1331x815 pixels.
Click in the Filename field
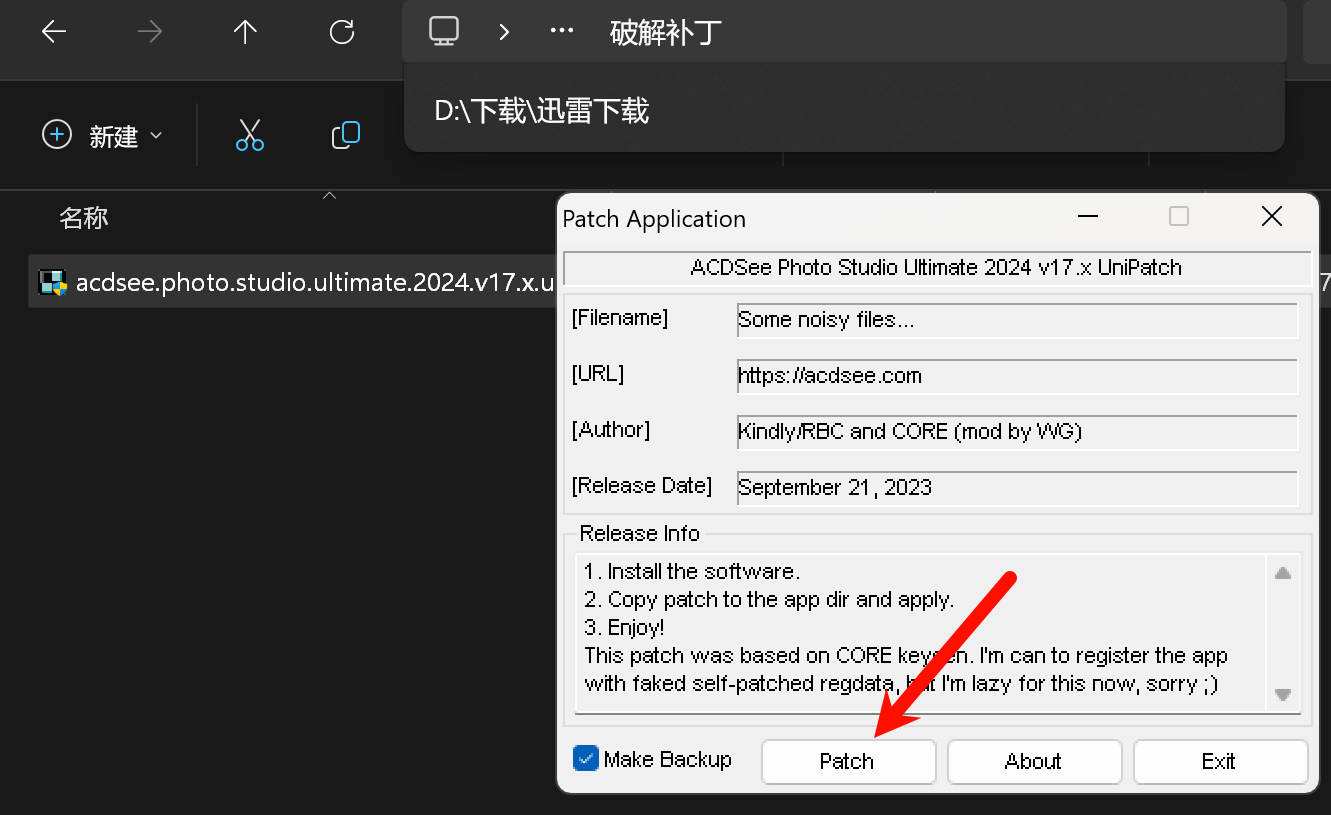coord(1017,320)
